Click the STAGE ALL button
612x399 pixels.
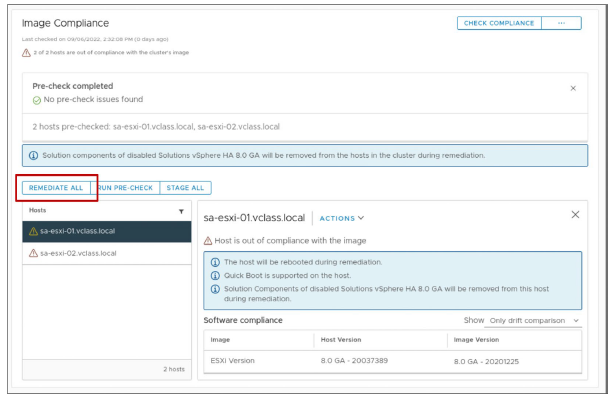point(185,188)
